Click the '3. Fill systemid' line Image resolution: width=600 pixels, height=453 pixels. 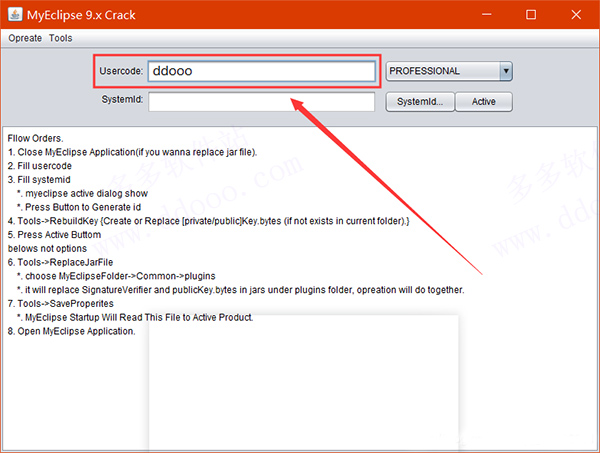pos(39,179)
